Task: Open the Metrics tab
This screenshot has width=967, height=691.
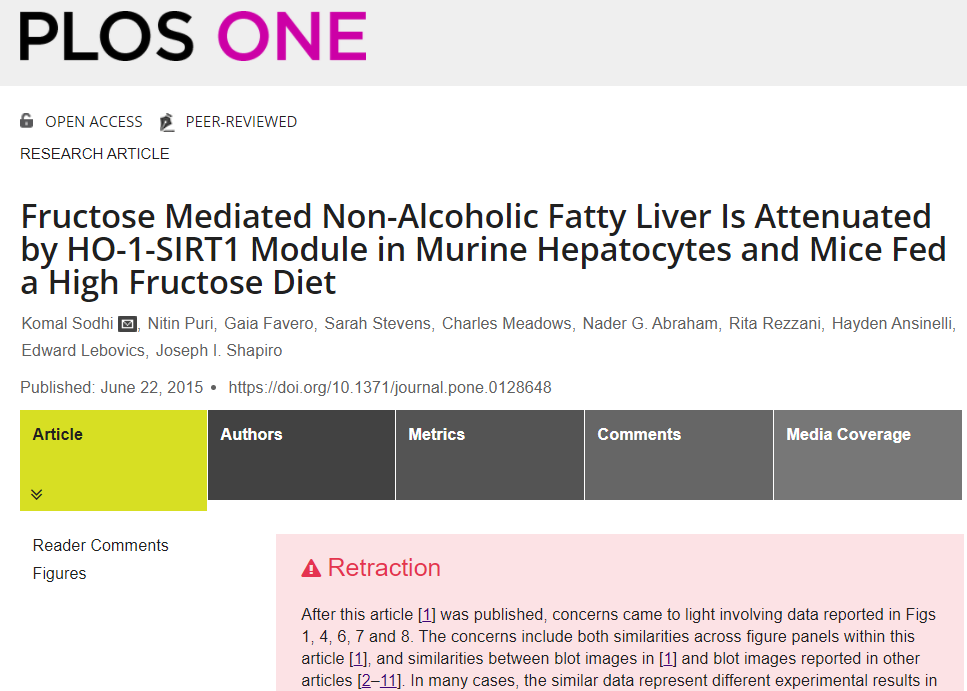Action: pos(436,434)
